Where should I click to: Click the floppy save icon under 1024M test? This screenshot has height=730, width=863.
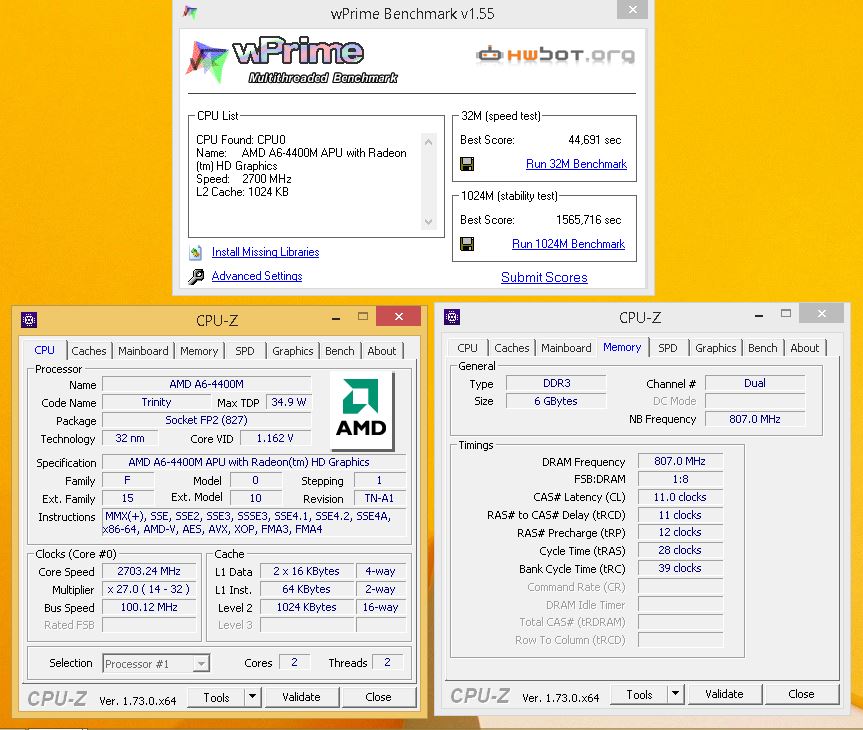pyautogui.click(x=467, y=244)
